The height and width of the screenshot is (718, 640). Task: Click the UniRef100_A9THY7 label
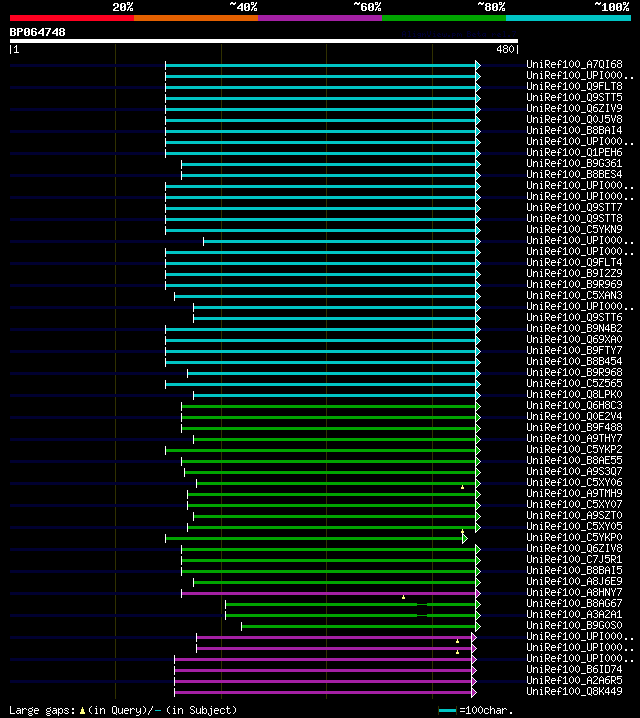click(x=574, y=438)
